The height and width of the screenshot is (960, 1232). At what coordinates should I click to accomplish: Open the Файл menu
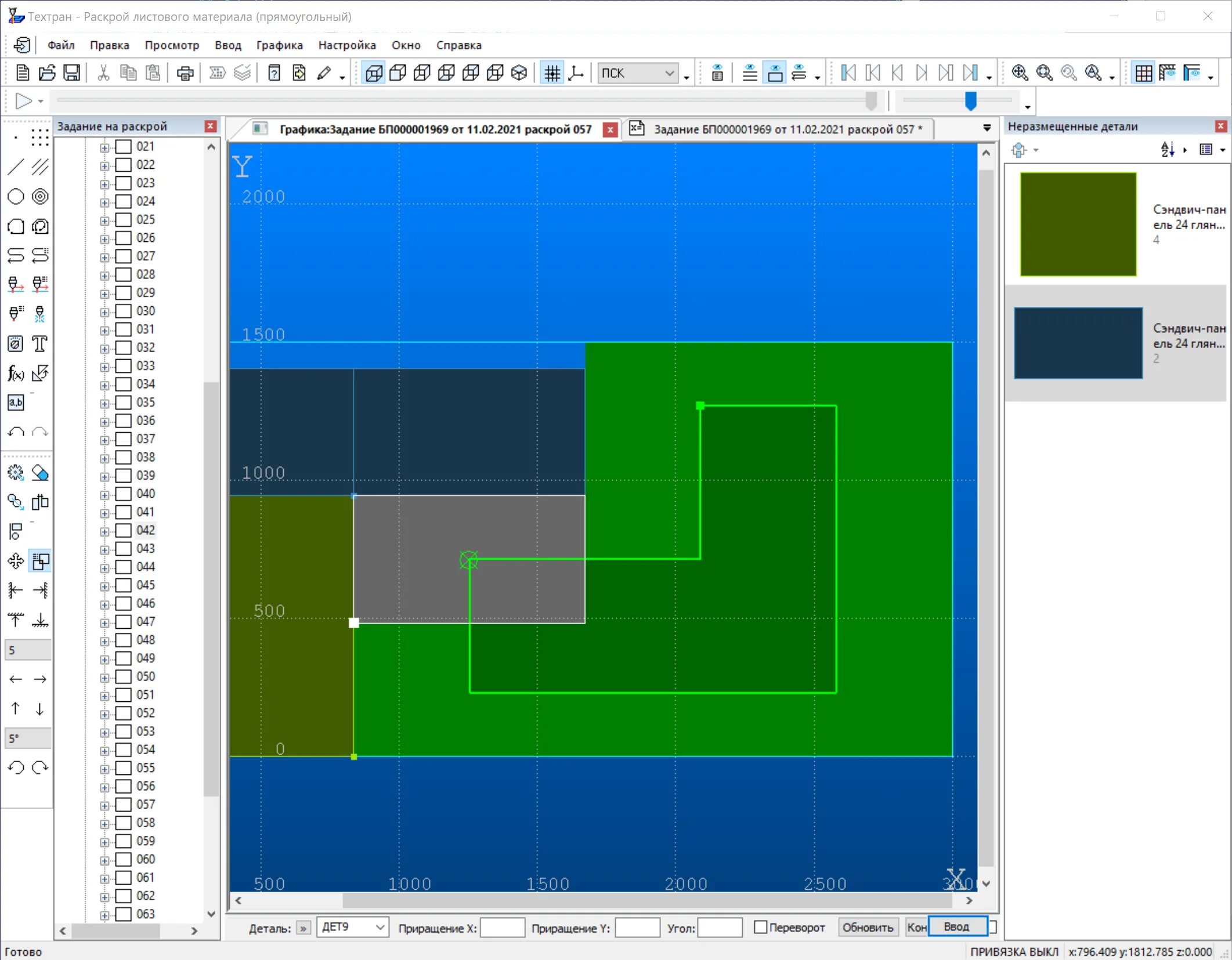click(61, 45)
